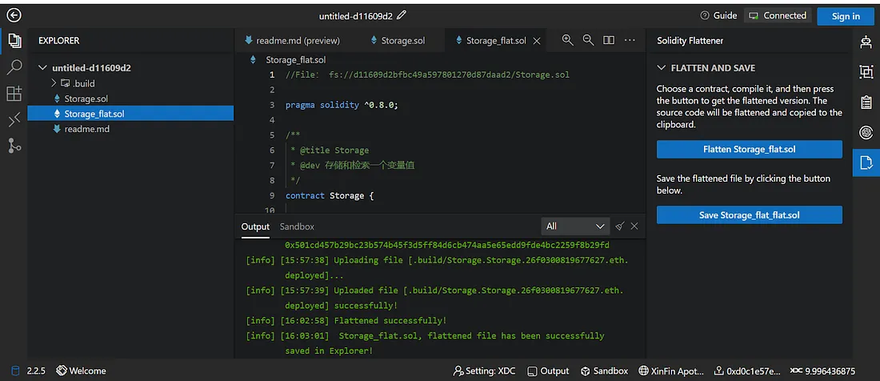The height and width of the screenshot is (381, 880).
Task: Open the source control branch icon
Action: pos(14,146)
